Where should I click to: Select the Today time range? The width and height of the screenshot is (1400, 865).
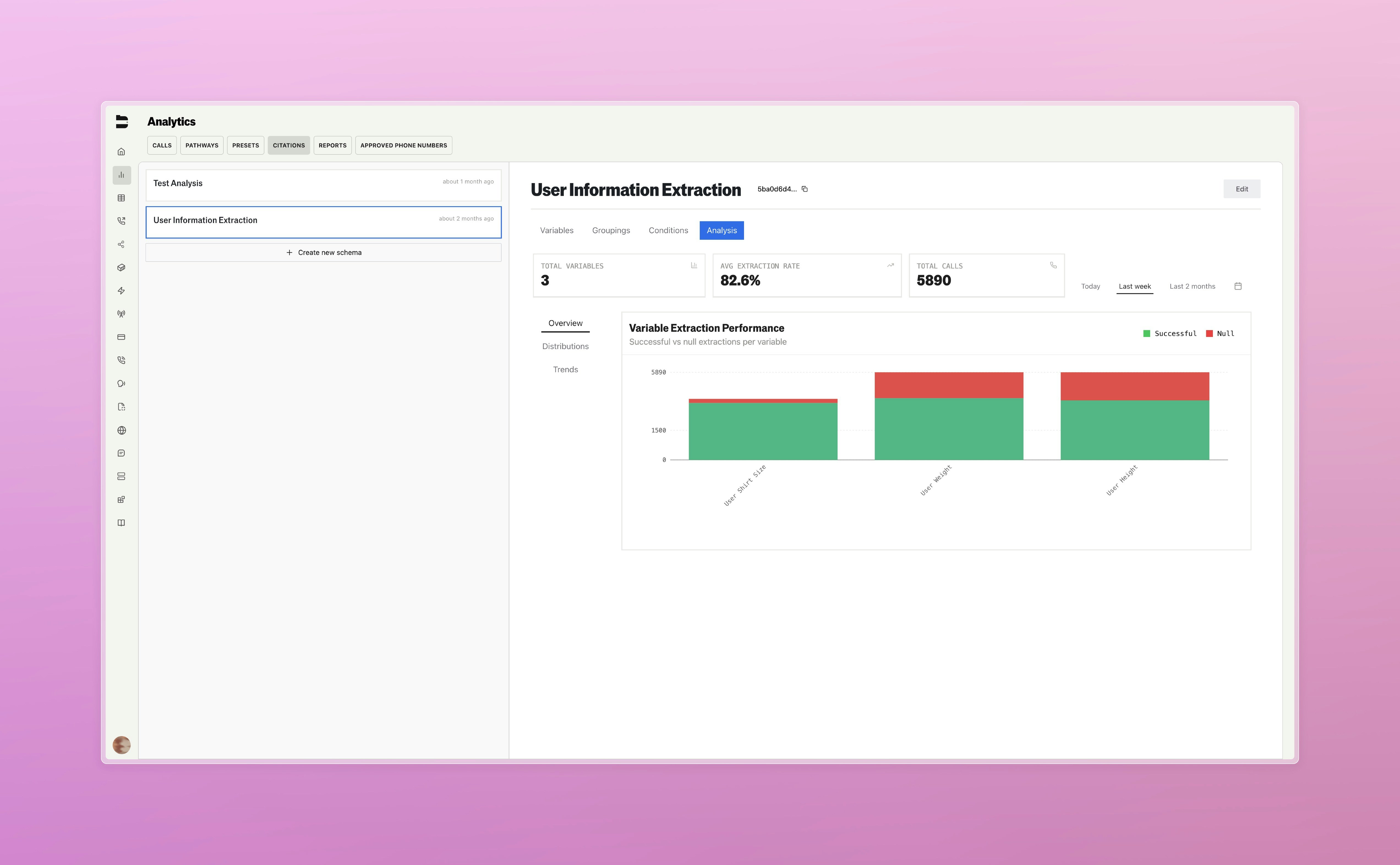click(1090, 286)
